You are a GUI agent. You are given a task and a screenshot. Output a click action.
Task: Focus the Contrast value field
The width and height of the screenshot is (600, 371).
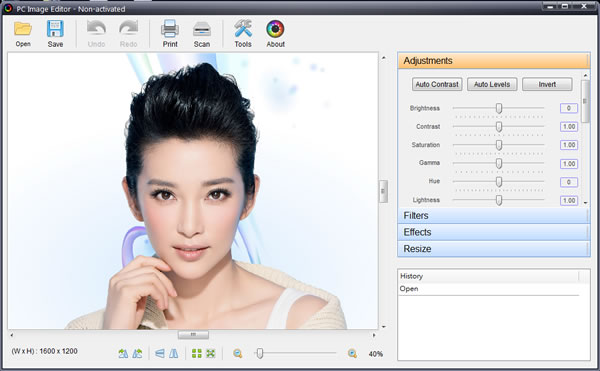click(569, 127)
